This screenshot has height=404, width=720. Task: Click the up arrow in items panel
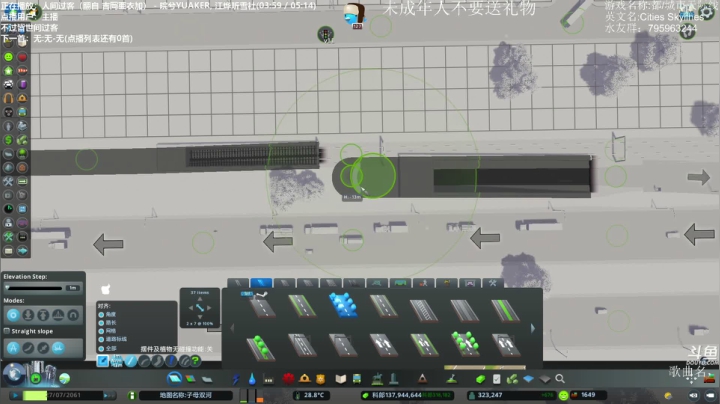(200, 299)
